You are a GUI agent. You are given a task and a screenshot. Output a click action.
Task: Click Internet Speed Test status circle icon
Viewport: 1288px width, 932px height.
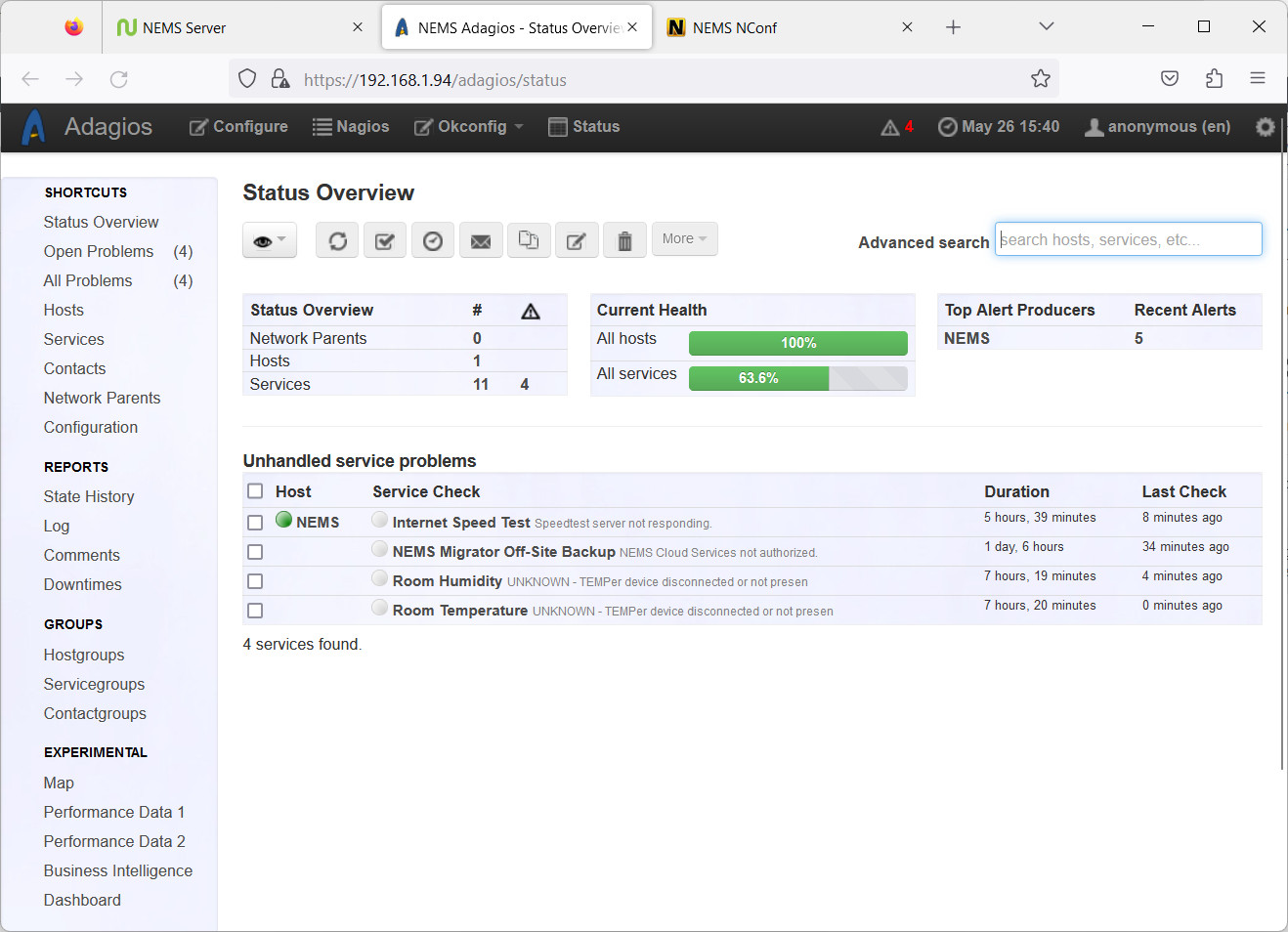click(380, 520)
